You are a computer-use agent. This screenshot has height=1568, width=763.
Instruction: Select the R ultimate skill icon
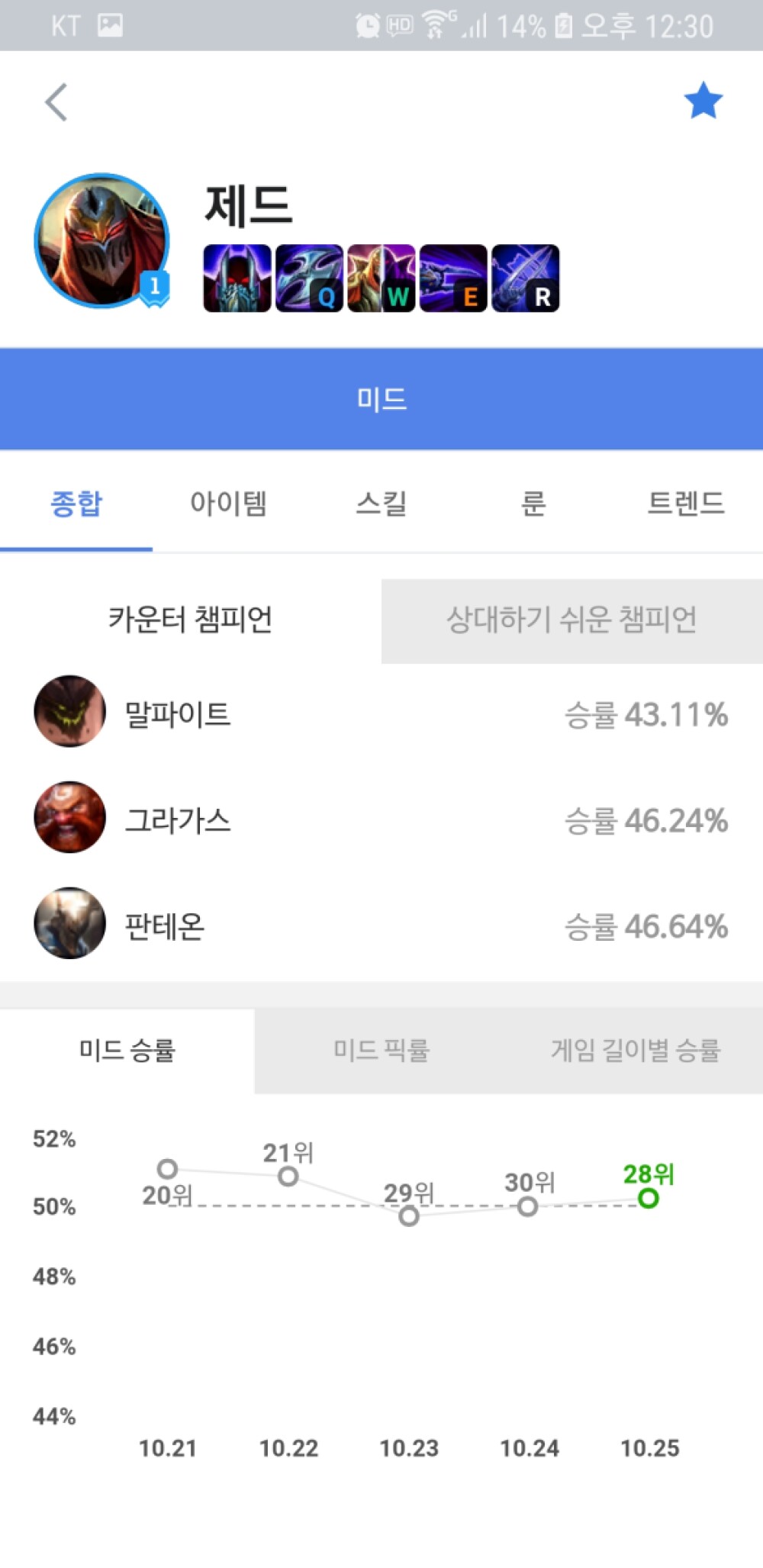(x=526, y=279)
